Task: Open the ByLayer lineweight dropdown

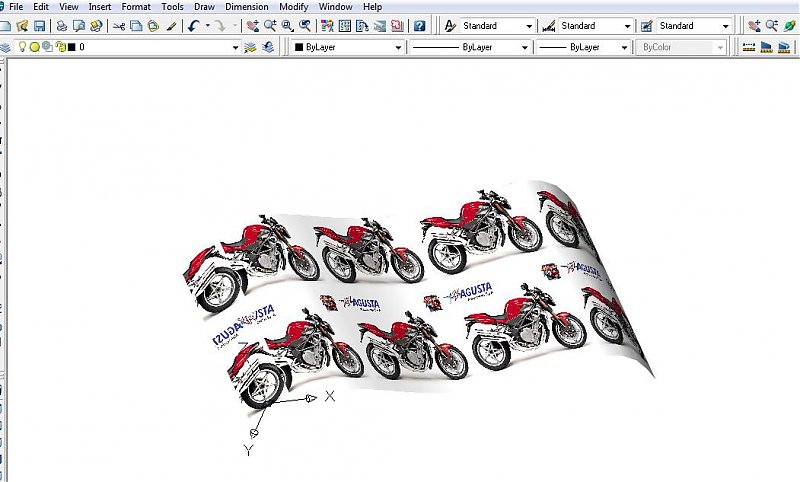Action: pos(583,47)
